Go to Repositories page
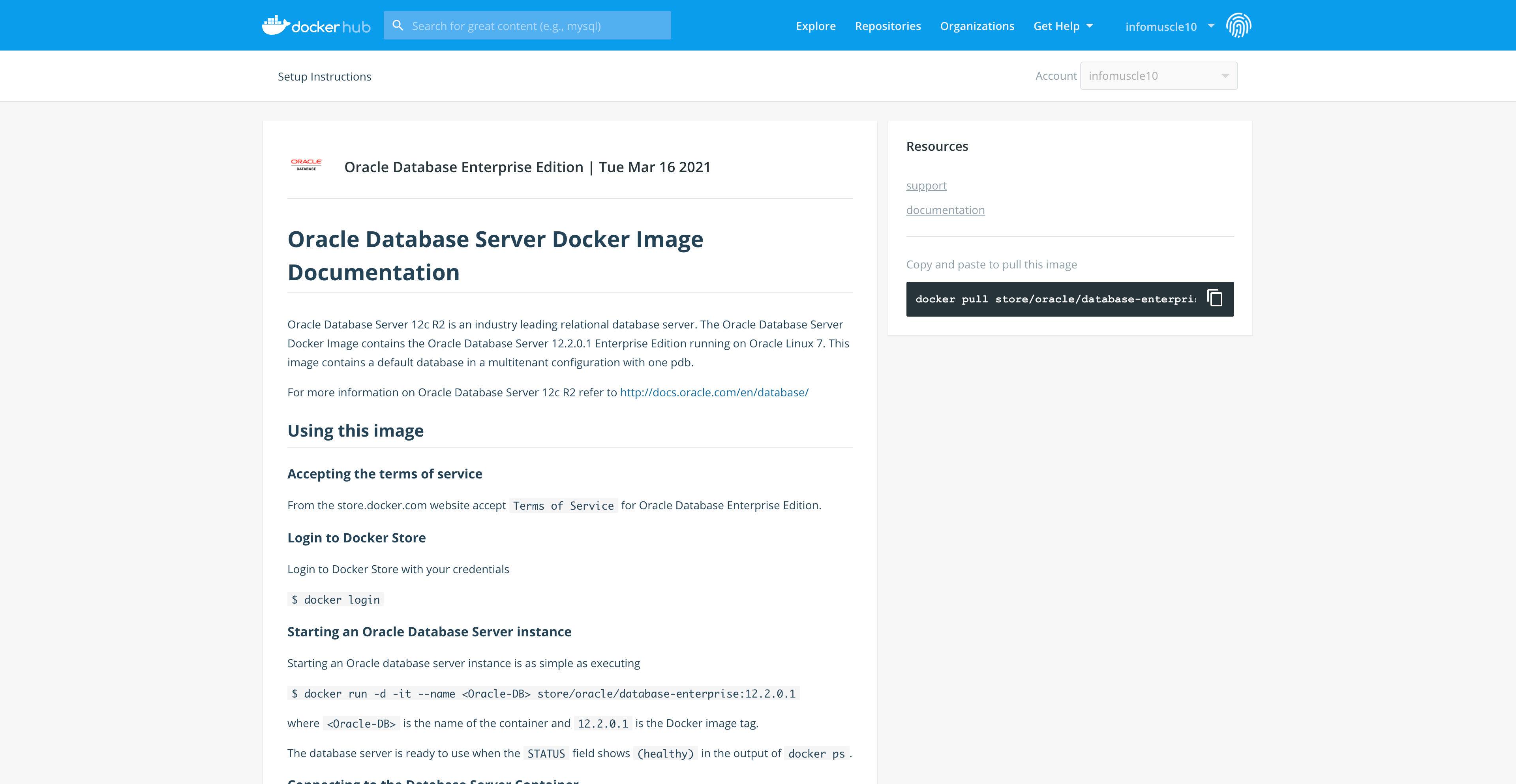 [887, 26]
